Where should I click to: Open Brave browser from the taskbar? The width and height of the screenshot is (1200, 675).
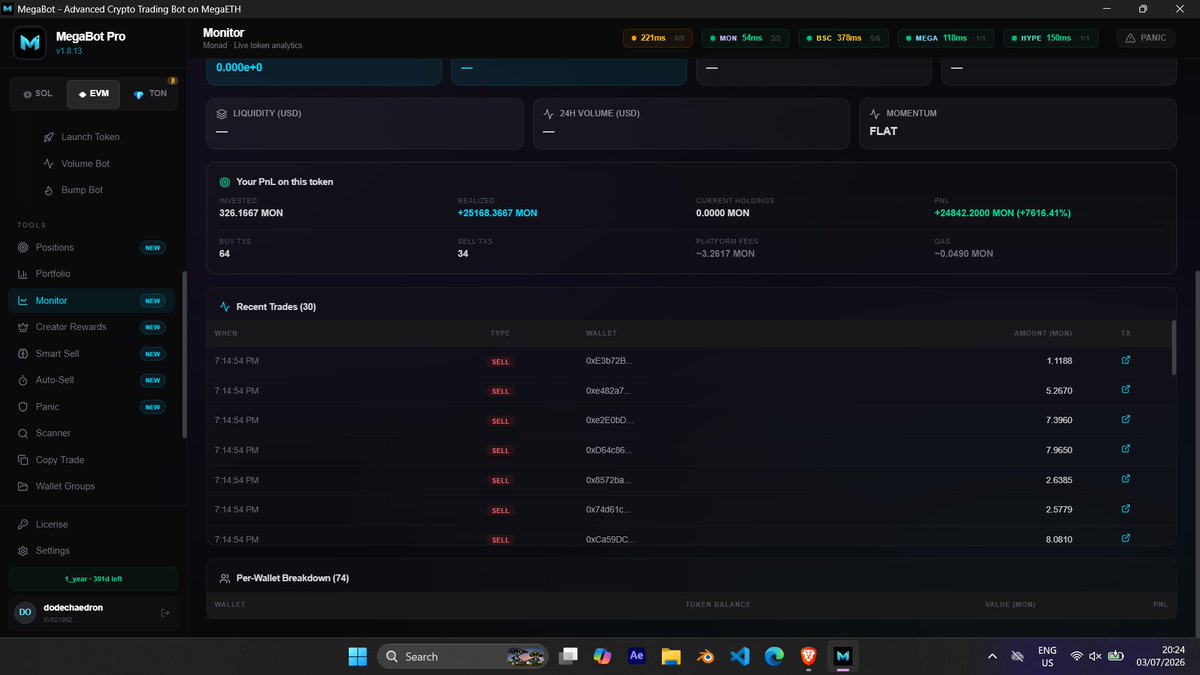tap(808, 656)
